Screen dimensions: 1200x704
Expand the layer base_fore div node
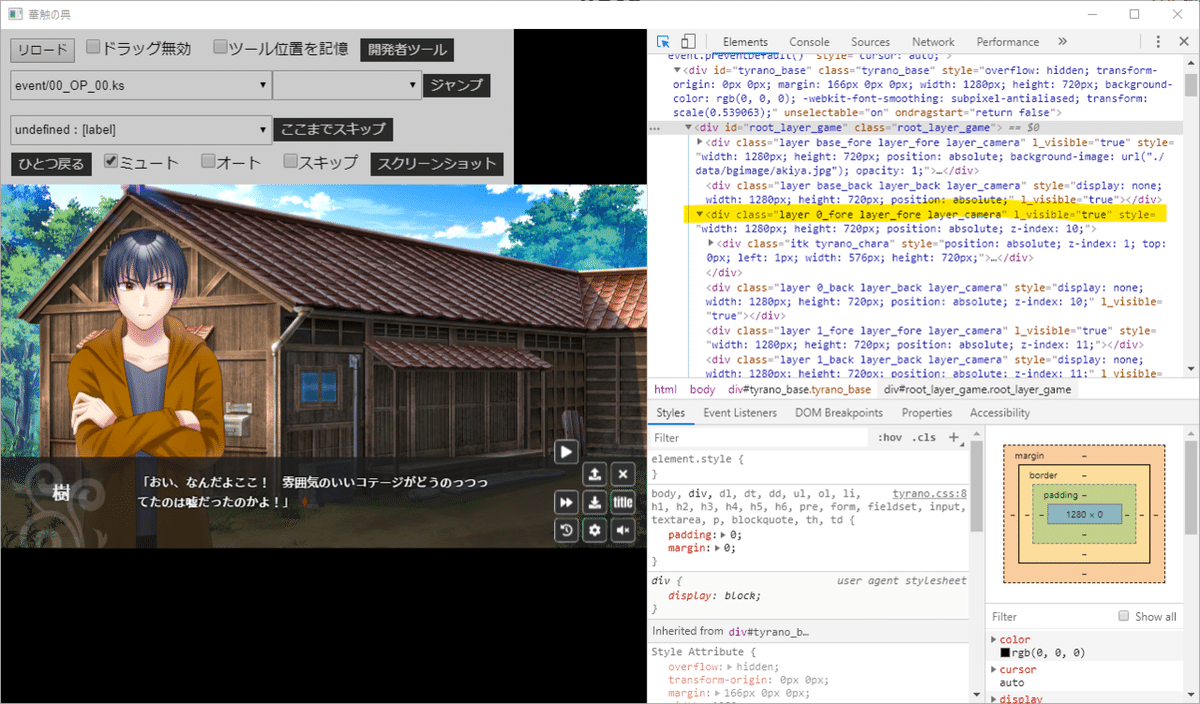pyautogui.click(x=700, y=143)
